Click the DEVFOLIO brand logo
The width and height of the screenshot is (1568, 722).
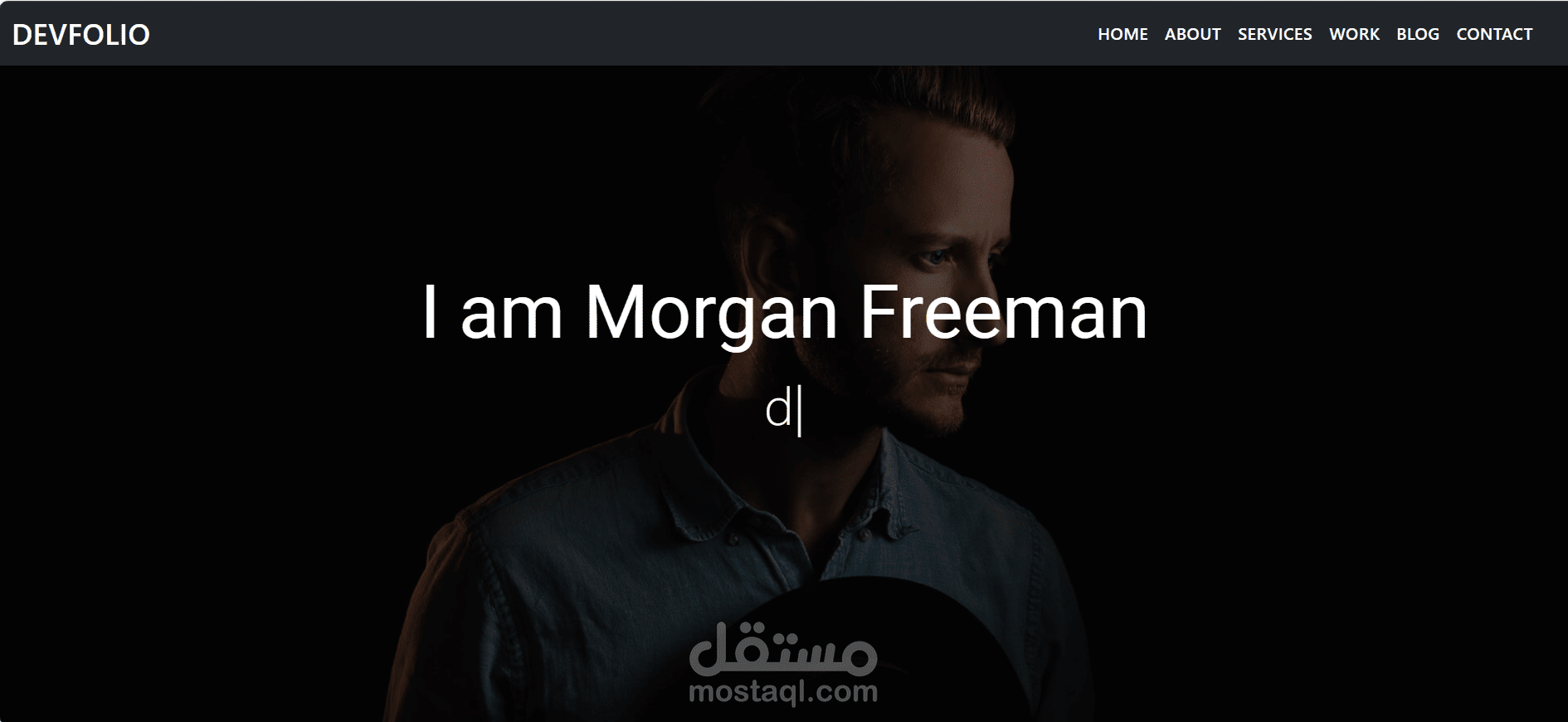(x=81, y=34)
